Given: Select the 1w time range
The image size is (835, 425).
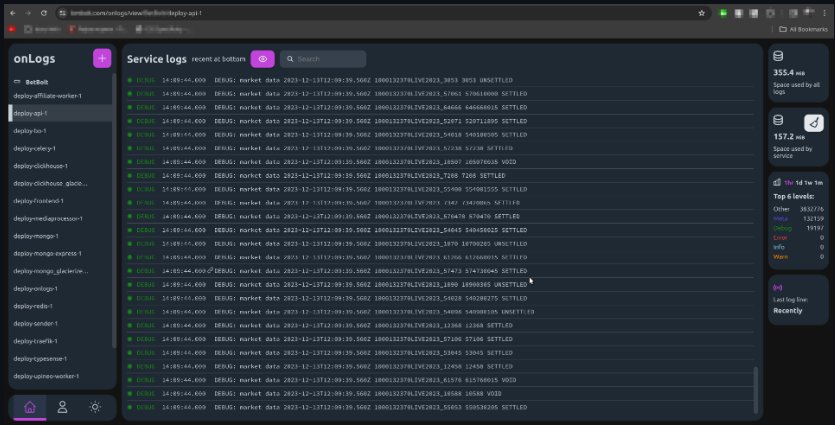Looking at the screenshot, I should [808, 183].
